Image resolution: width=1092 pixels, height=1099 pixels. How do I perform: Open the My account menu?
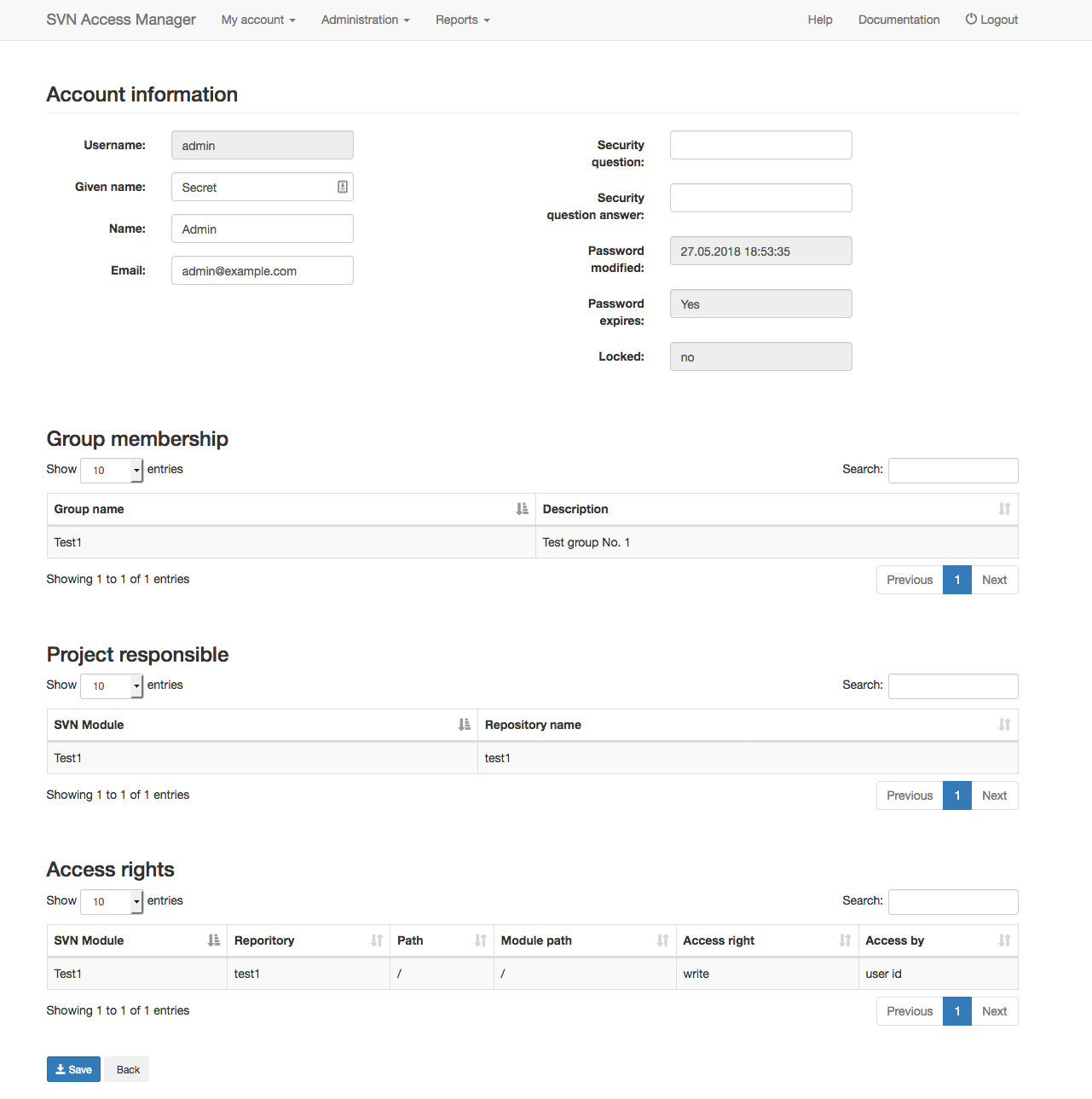[258, 20]
